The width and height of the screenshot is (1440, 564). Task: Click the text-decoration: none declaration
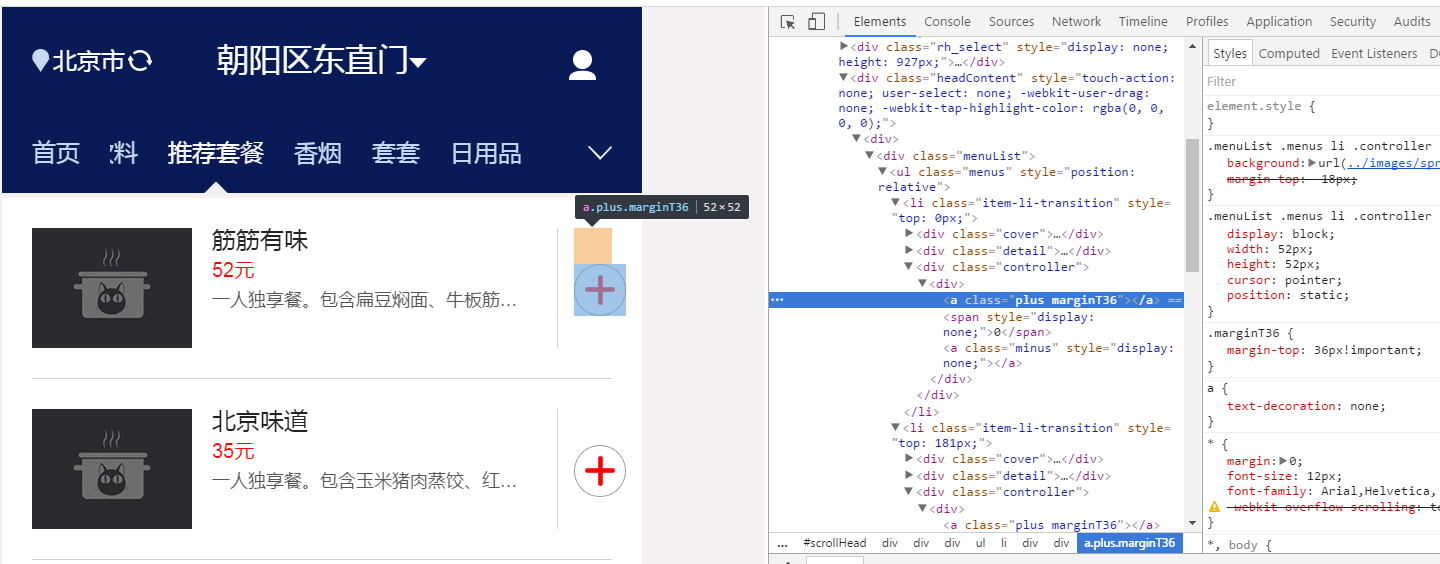click(1306, 406)
